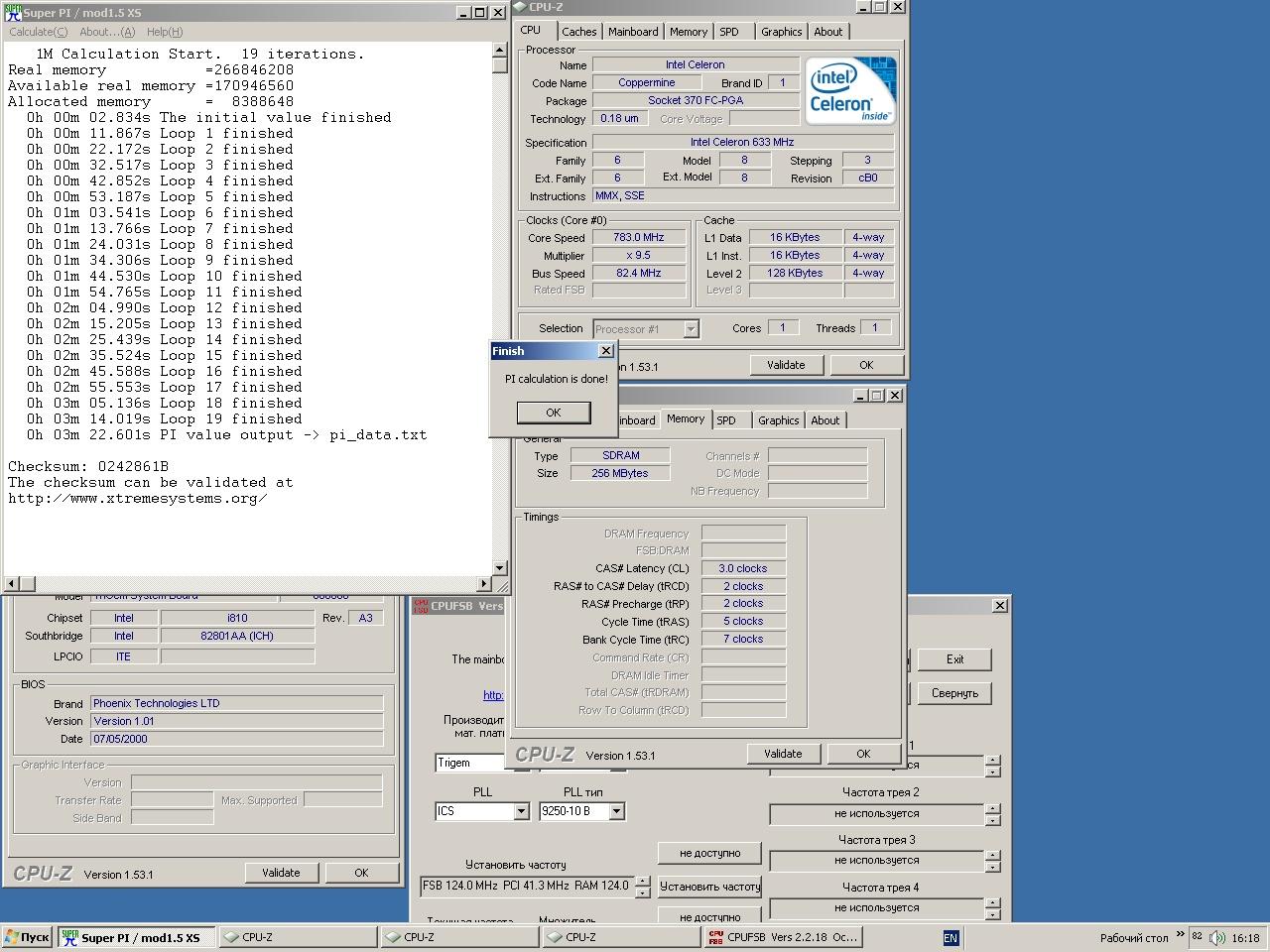Activate first CPU-Z taskbar button
Screen dimensions: 1270x952
click(297, 937)
